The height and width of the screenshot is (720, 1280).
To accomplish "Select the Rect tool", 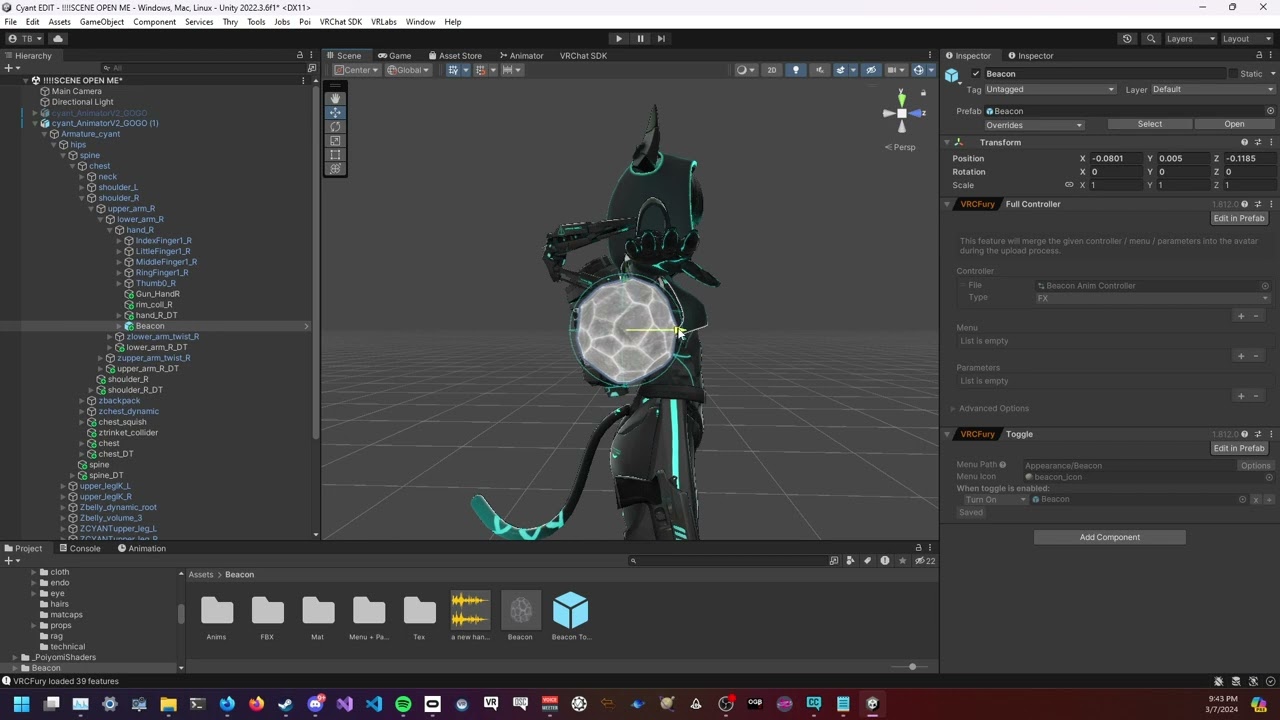I will click(335, 155).
